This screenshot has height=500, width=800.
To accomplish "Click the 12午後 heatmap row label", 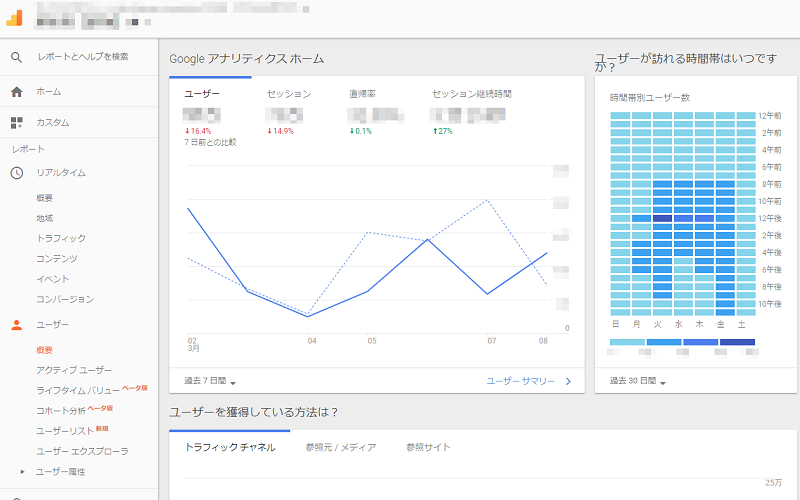I will 770,218.
